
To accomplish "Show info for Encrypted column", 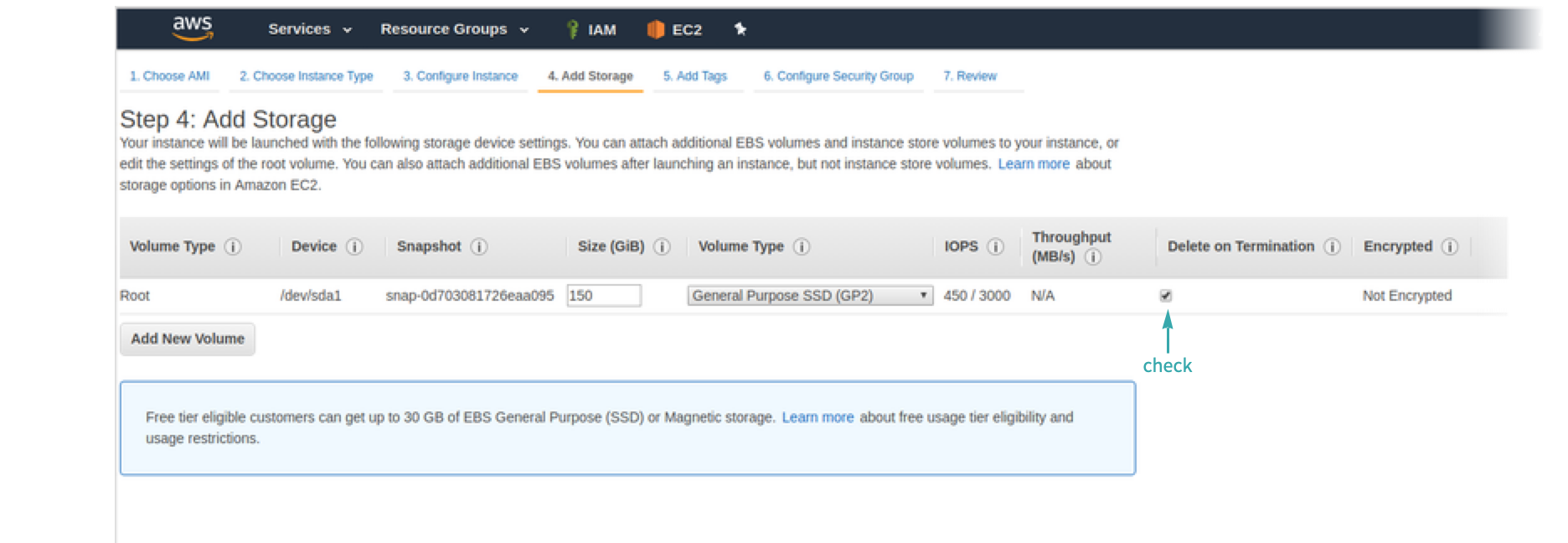I will coord(1450,246).
